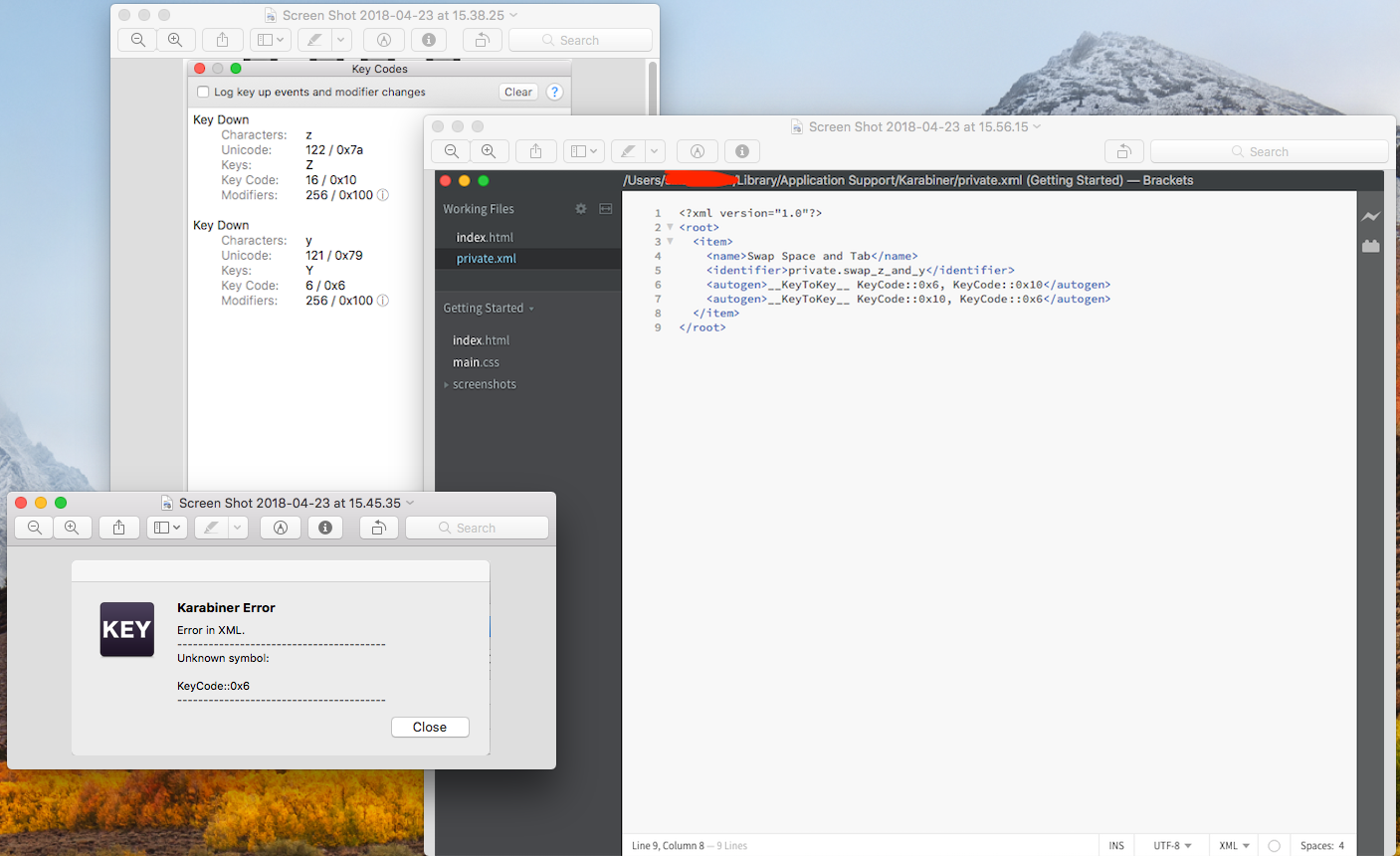Click Clear button in Key Codes
Image resolution: width=1400 pixels, height=856 pixels.
pyautogui.click(x=518, y=92)
